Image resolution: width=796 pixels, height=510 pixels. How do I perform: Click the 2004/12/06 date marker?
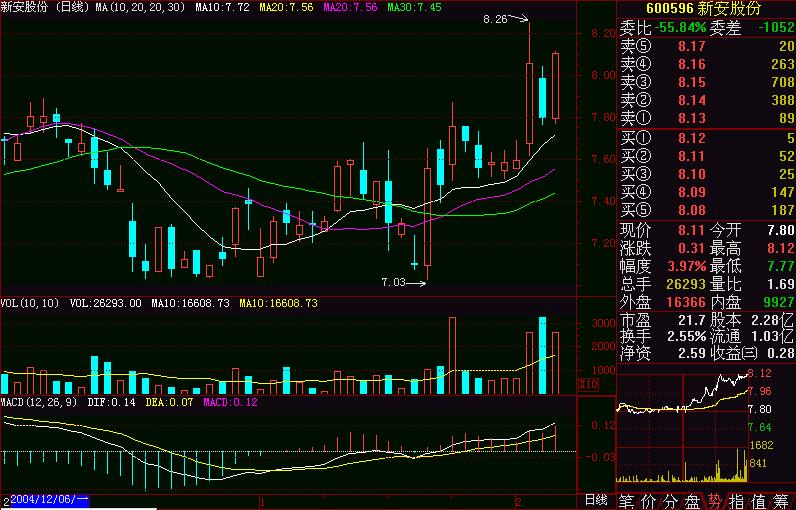click(x=50, y=499)
